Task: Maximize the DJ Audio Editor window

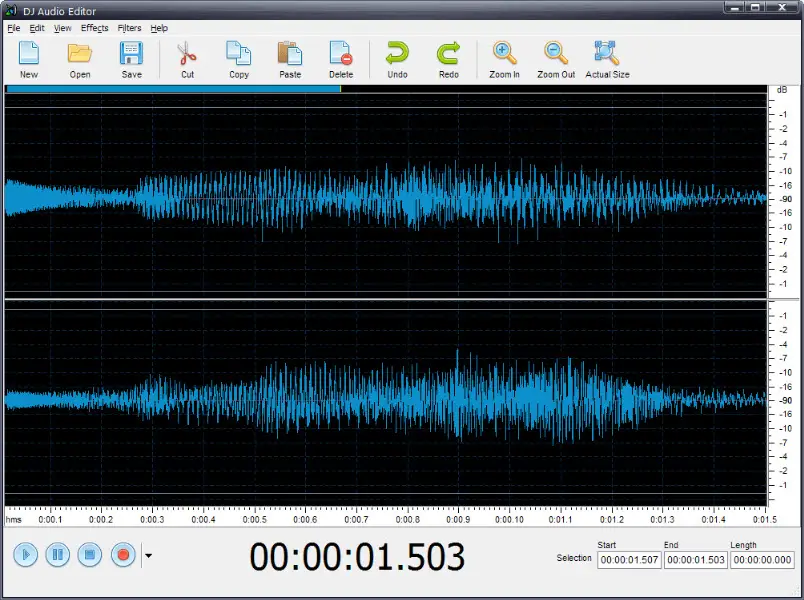Action: pyautogui.click(x=756, y=7)
